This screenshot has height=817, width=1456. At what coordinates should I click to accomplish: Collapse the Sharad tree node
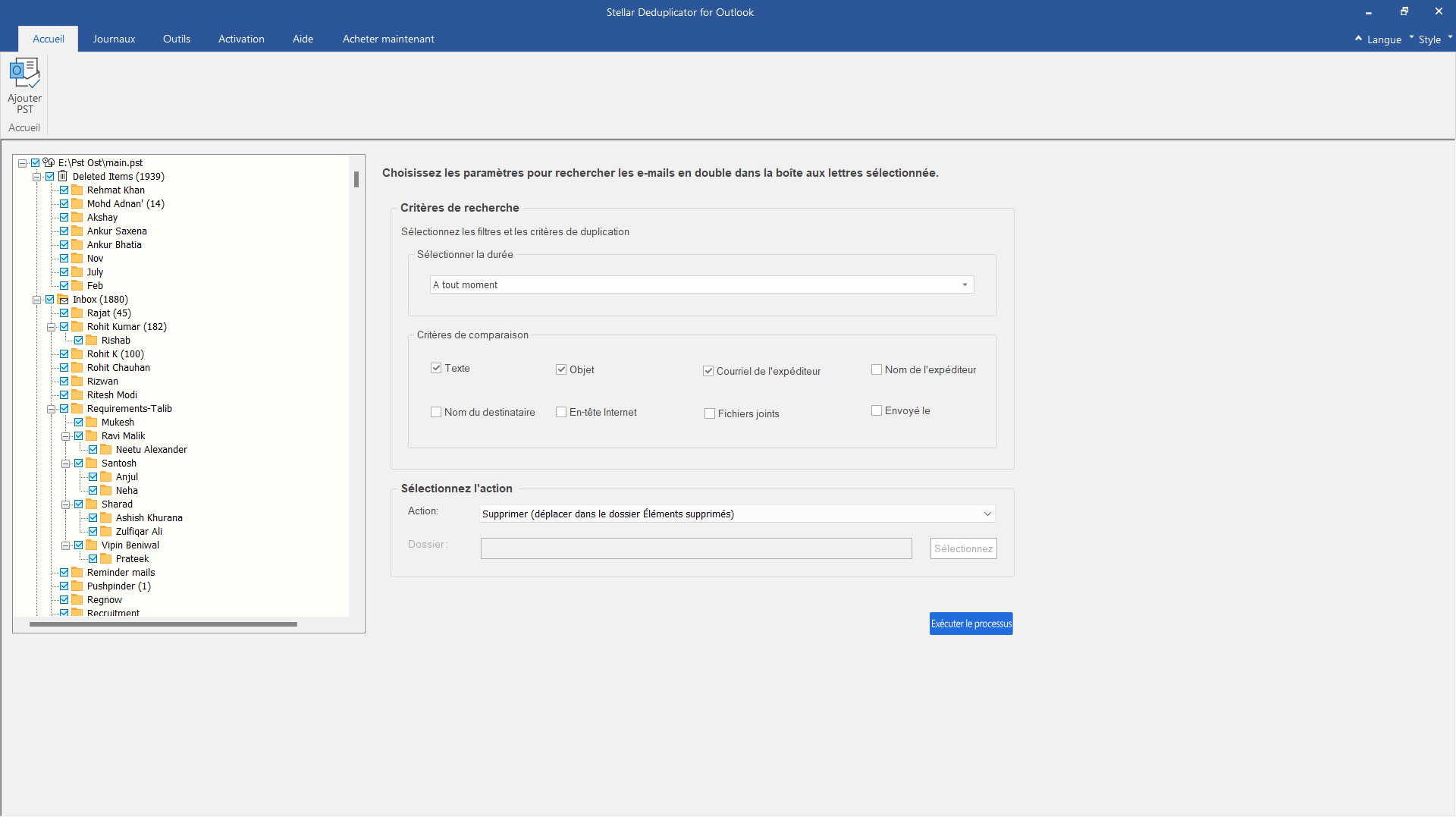pos(65,504)
